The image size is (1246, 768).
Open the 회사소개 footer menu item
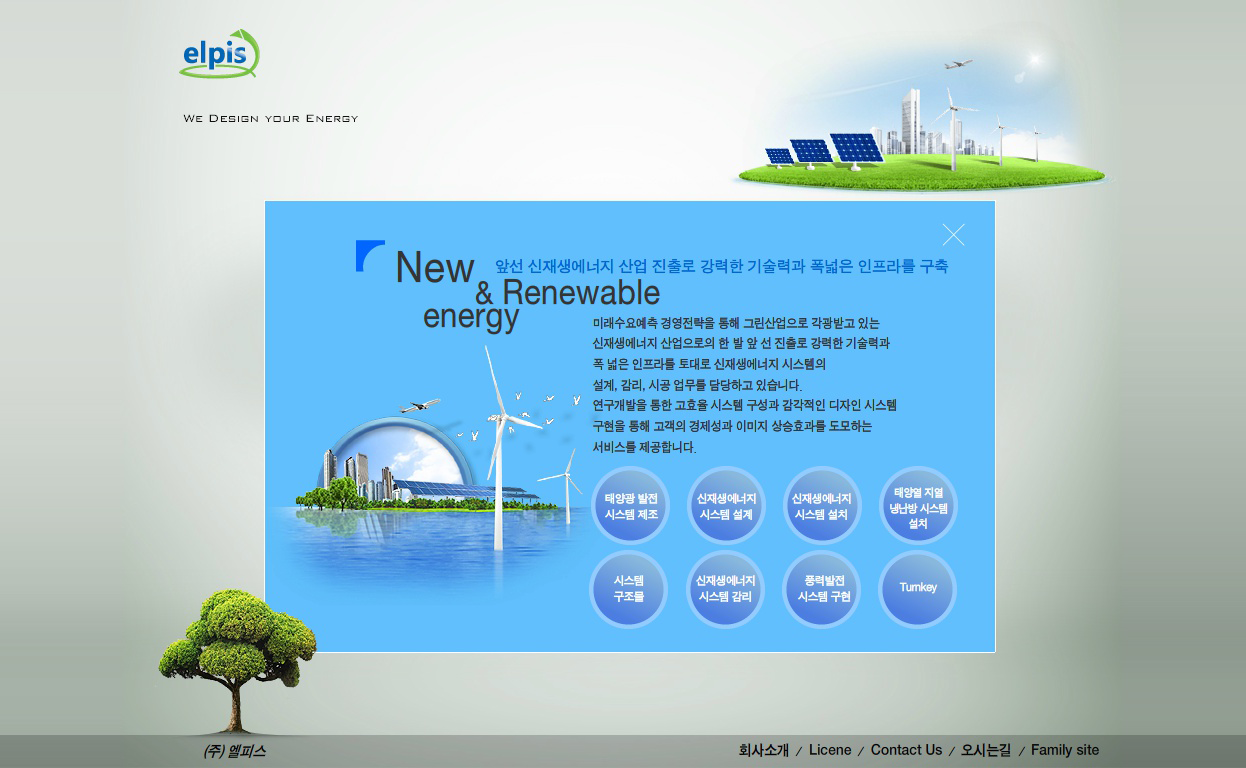click(763, 750)
